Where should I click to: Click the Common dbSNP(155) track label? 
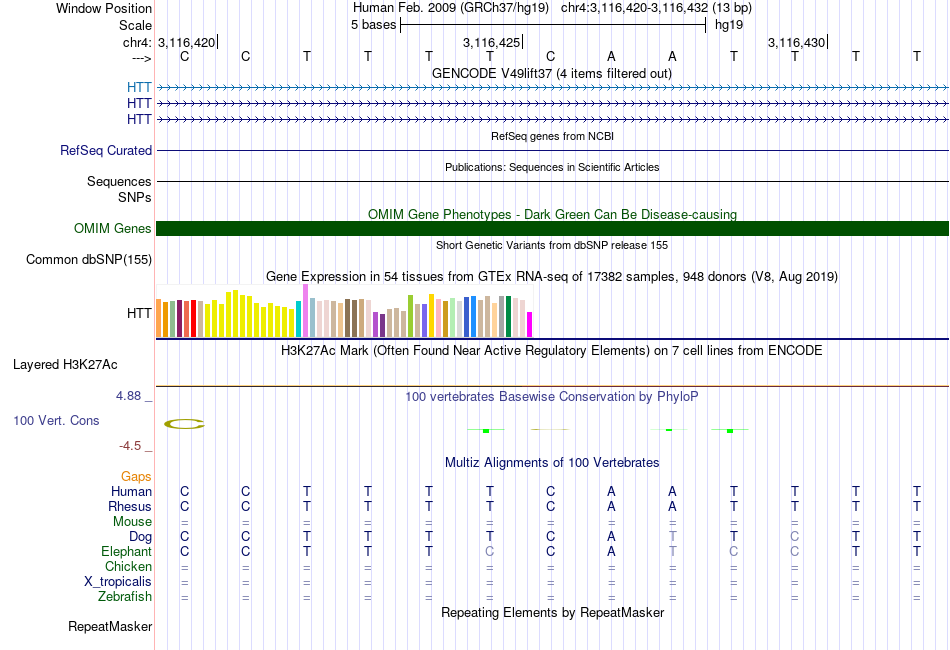[x=89, y=259]
